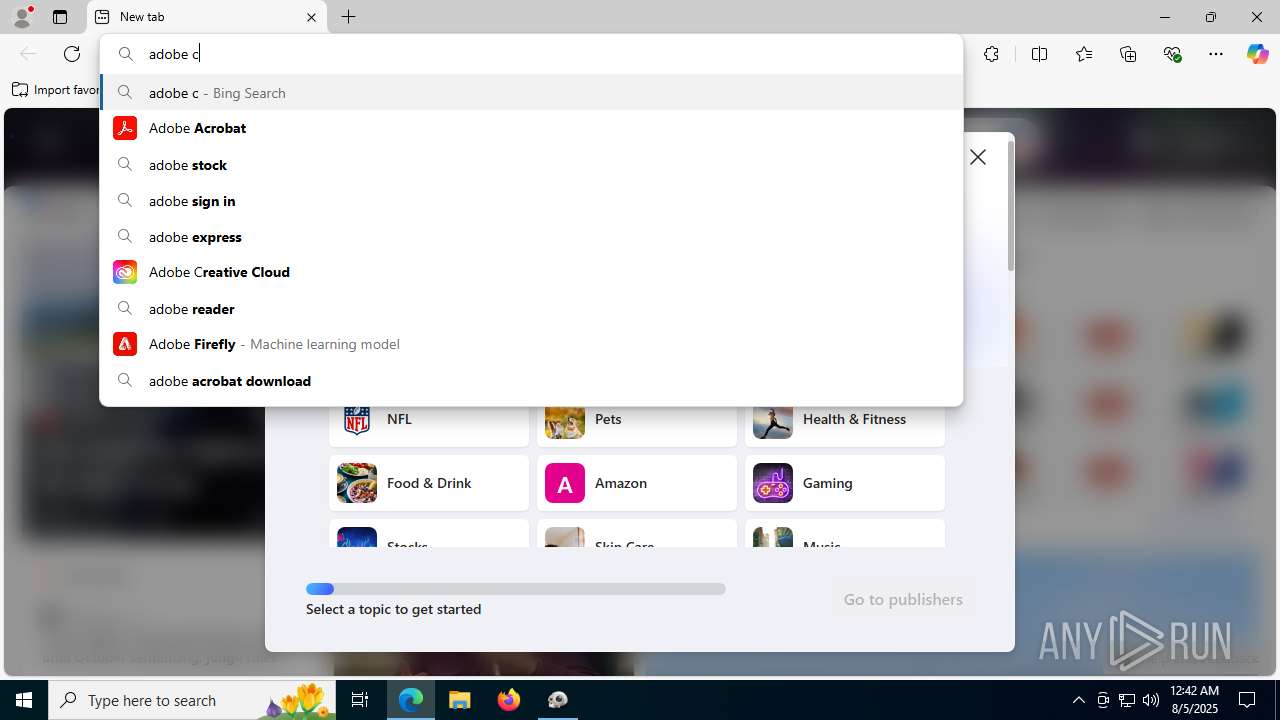
Task: Pick the "adobe stock" suggestion
Action: [531, 165]
